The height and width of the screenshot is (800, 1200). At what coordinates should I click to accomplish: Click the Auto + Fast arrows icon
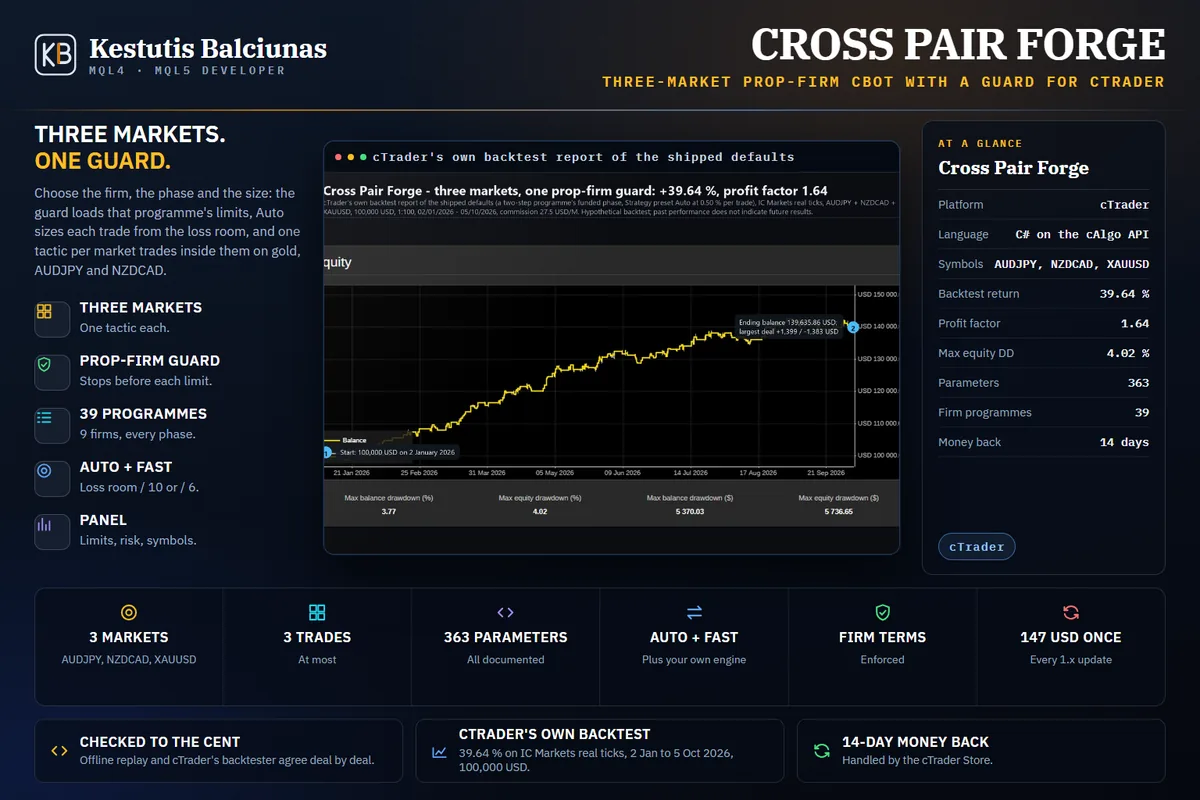click(694, 612)
